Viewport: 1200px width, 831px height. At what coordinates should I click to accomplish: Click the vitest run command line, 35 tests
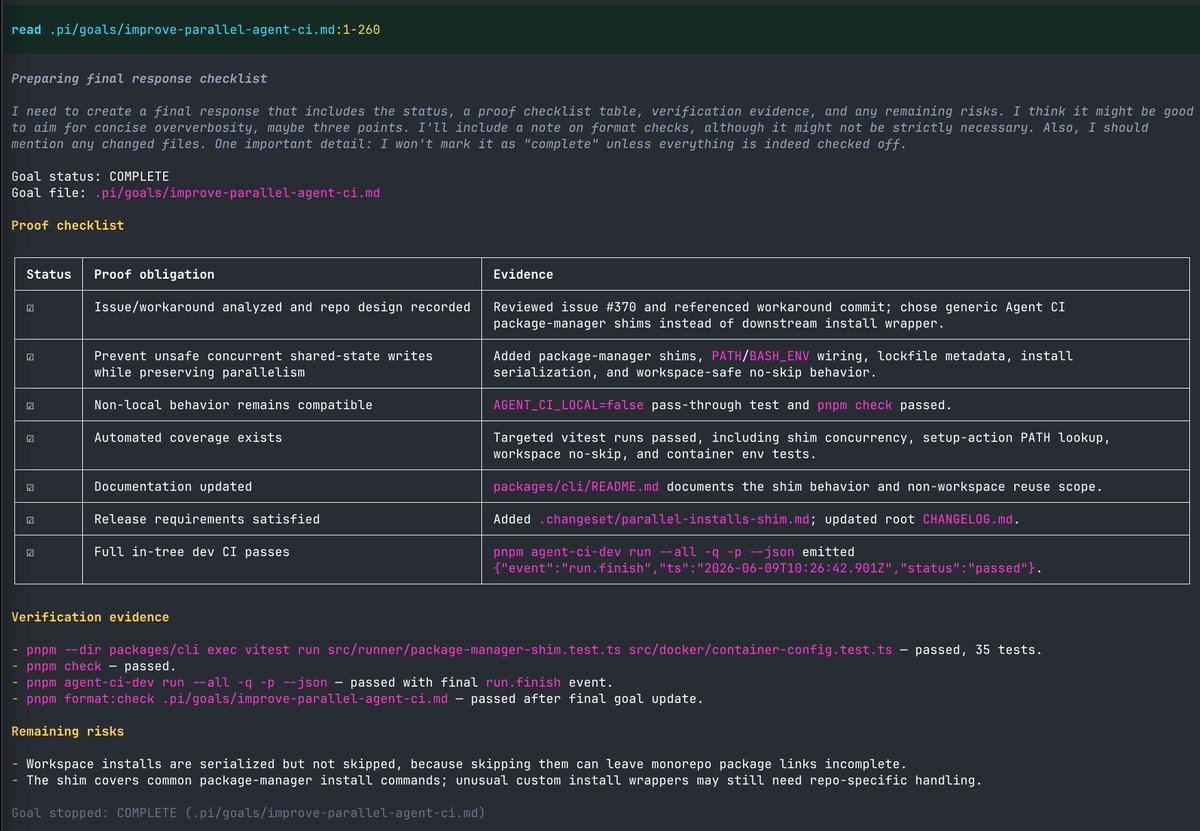(x=526, y=650)
